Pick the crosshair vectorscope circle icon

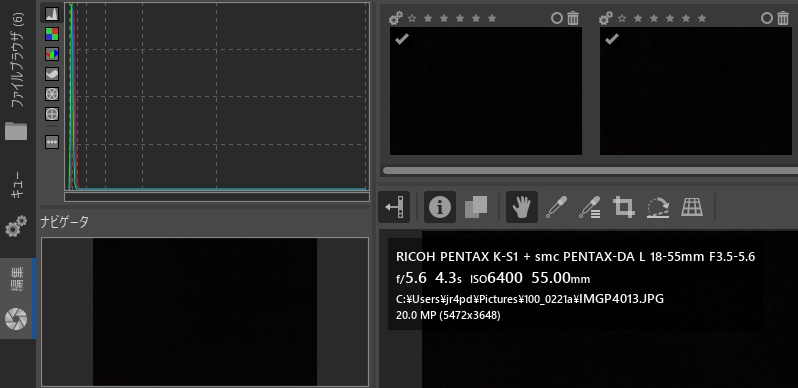52,114
